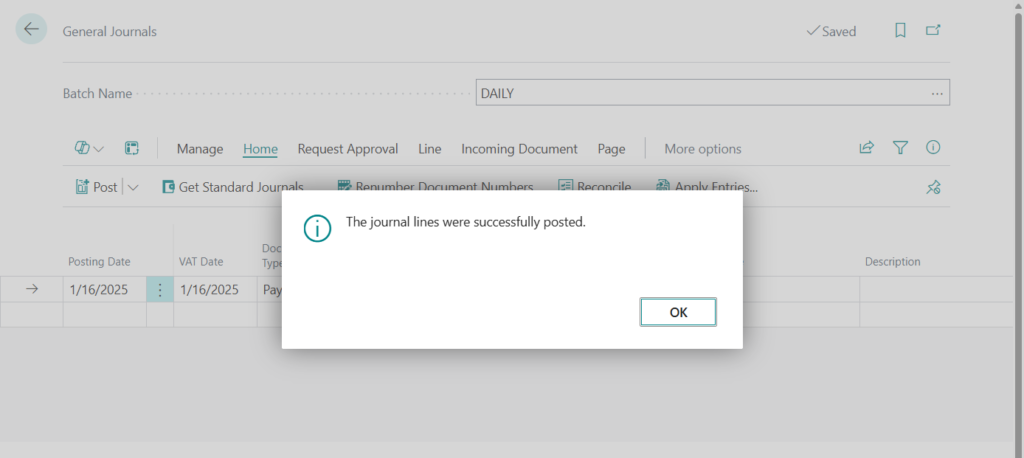Click the Batch Name field DAILY
Image resolution: width=1024 pixels, height=458 pixels.
pos(700,93)
